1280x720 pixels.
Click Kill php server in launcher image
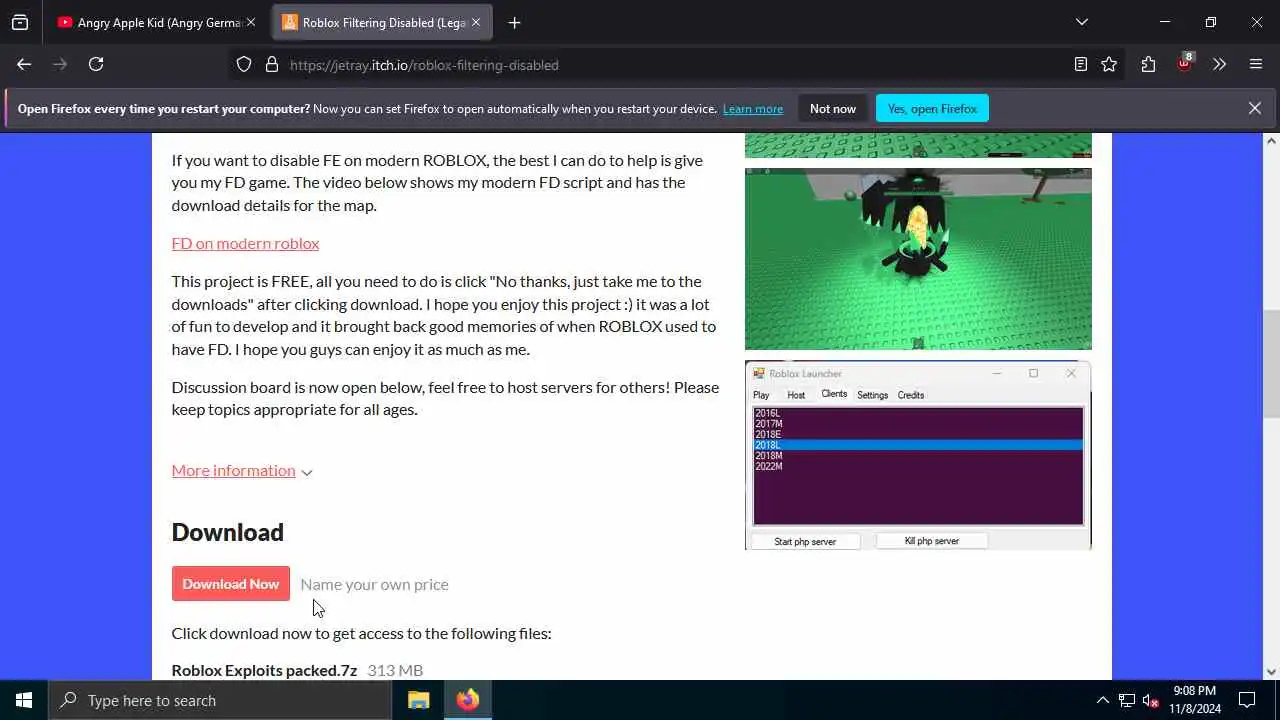pyautogui.click(x=932, y=541)
